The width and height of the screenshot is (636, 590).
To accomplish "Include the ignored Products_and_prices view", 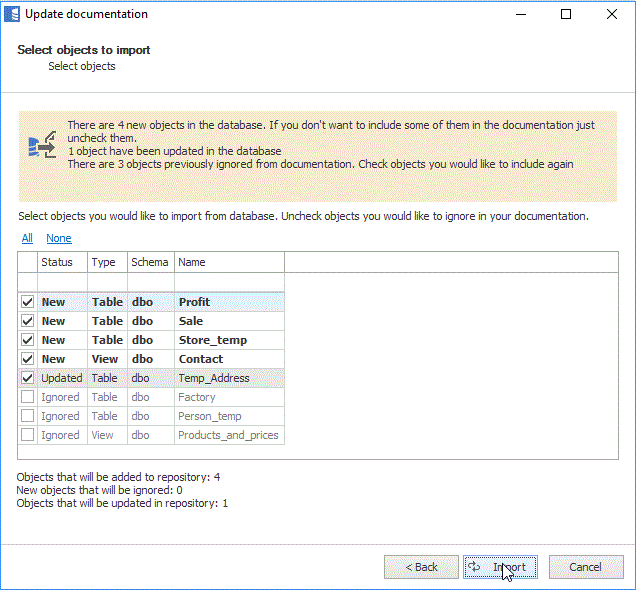I will pos(27,435).
